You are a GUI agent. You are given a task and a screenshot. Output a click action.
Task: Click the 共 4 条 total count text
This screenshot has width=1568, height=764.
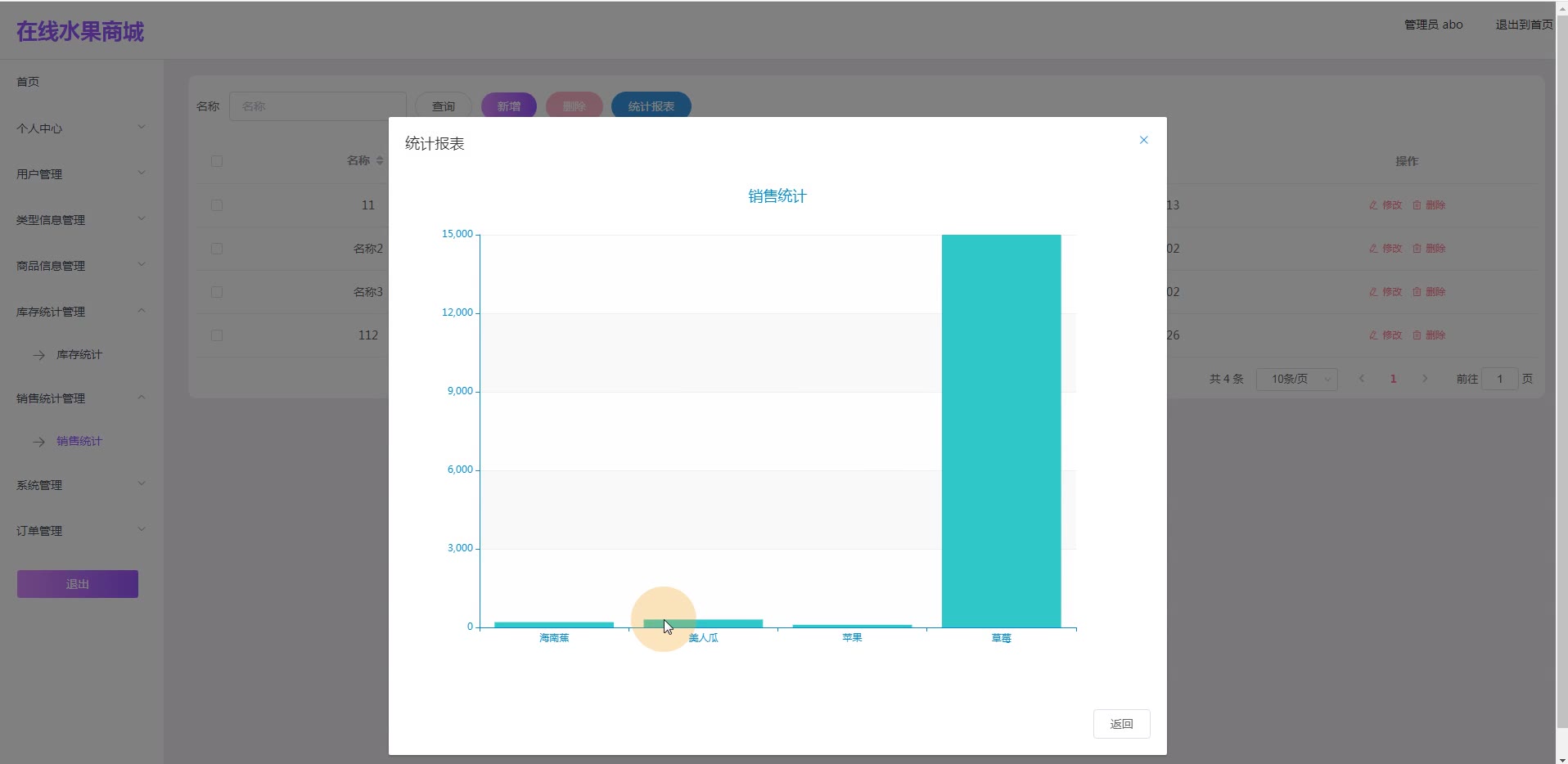click(1226, 379)
